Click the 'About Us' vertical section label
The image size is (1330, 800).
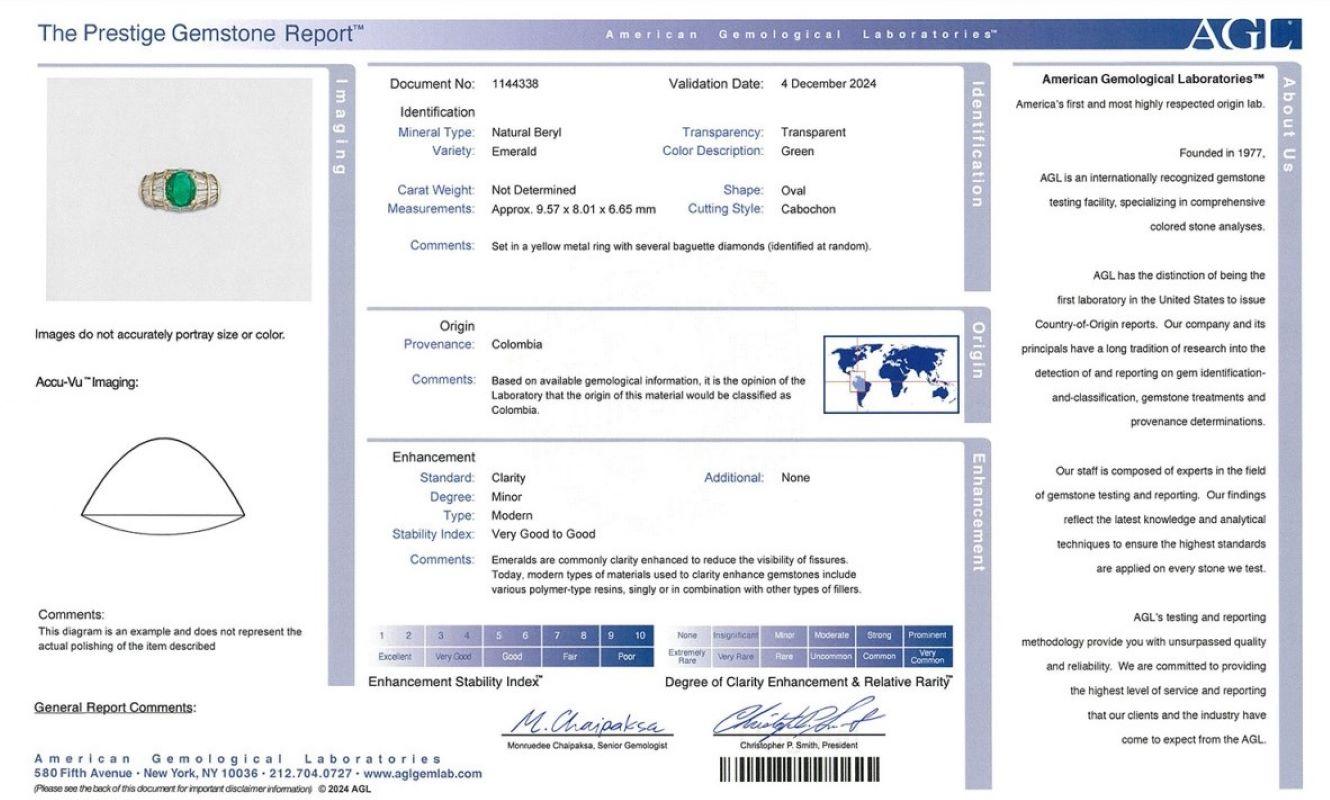tap(1289, 124)
